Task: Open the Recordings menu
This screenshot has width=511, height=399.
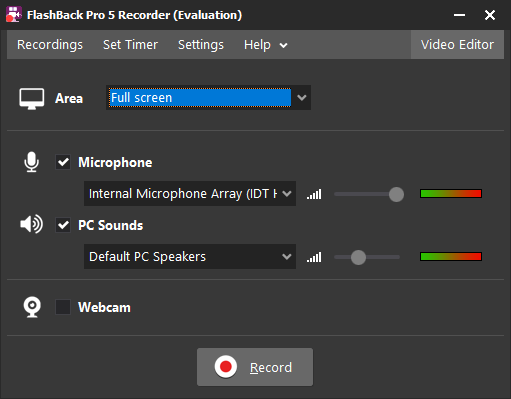Action: pyautogui.click(x=50, y=45)
